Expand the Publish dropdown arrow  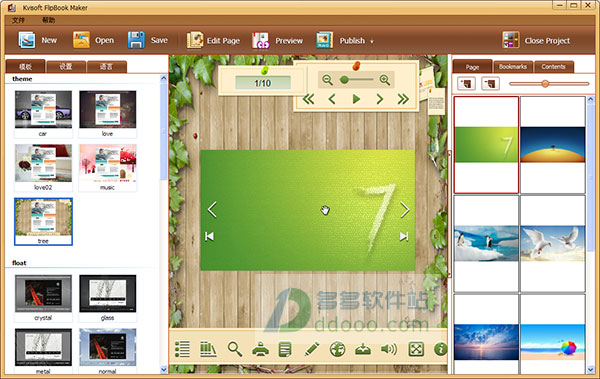point(372,41)
